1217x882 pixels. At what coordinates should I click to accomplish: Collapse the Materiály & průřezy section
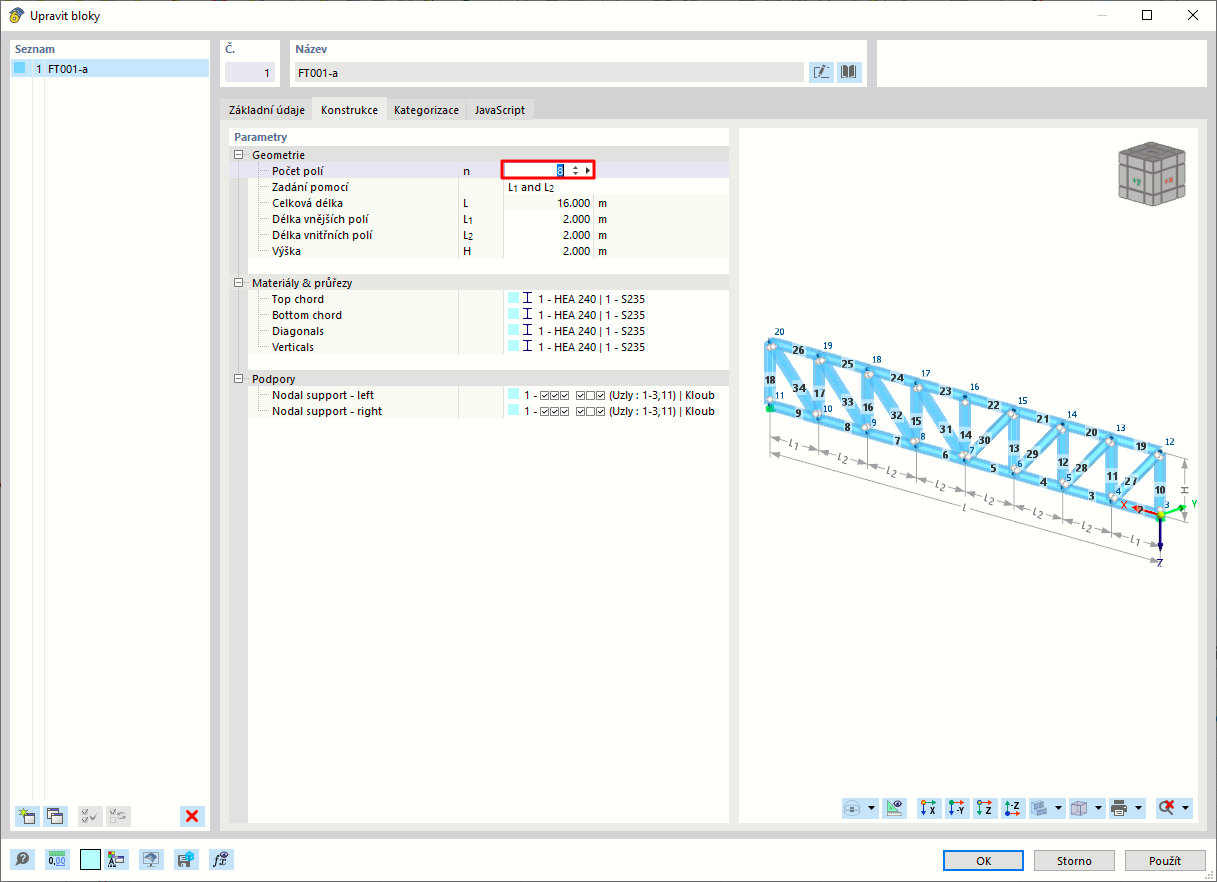(x=238, y=283)
